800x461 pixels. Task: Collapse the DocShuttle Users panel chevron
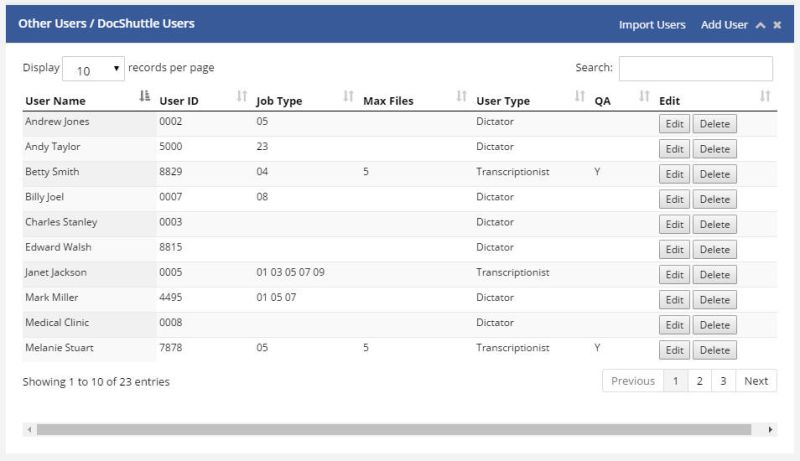click(x=760, y=25)
